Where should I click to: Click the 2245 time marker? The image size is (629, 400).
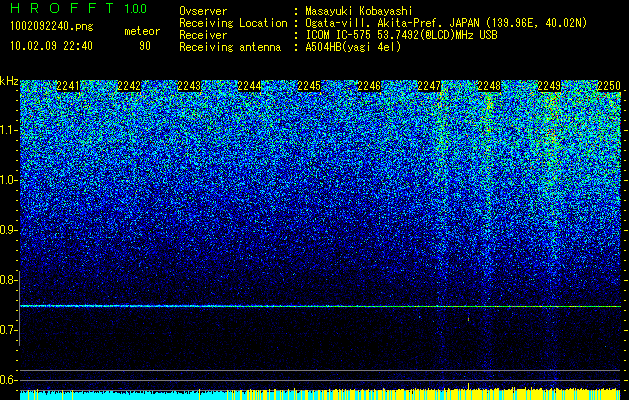click(309, 86)
